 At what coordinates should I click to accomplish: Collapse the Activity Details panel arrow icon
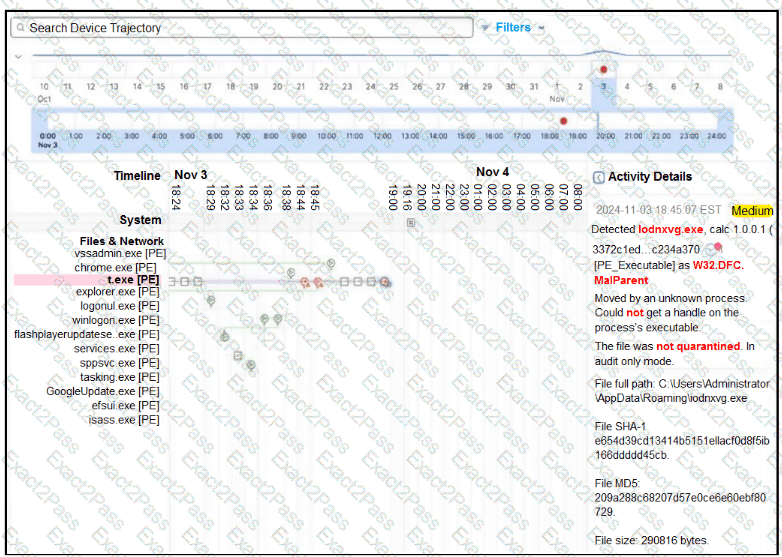[x=598, y=177]
